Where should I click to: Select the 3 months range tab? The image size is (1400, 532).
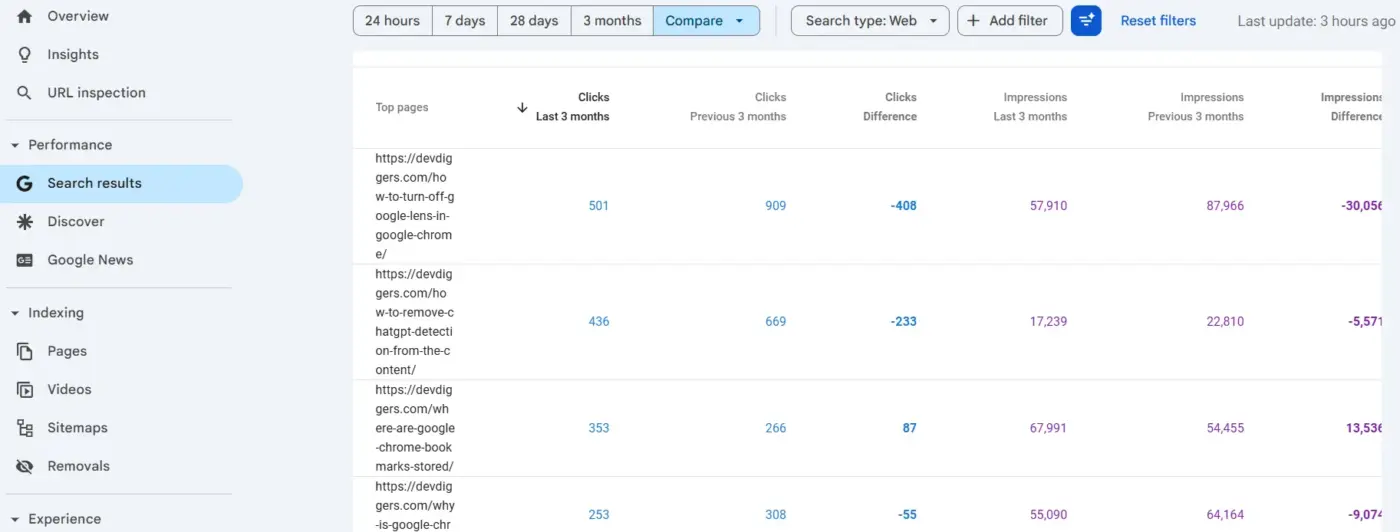point(612,20)
